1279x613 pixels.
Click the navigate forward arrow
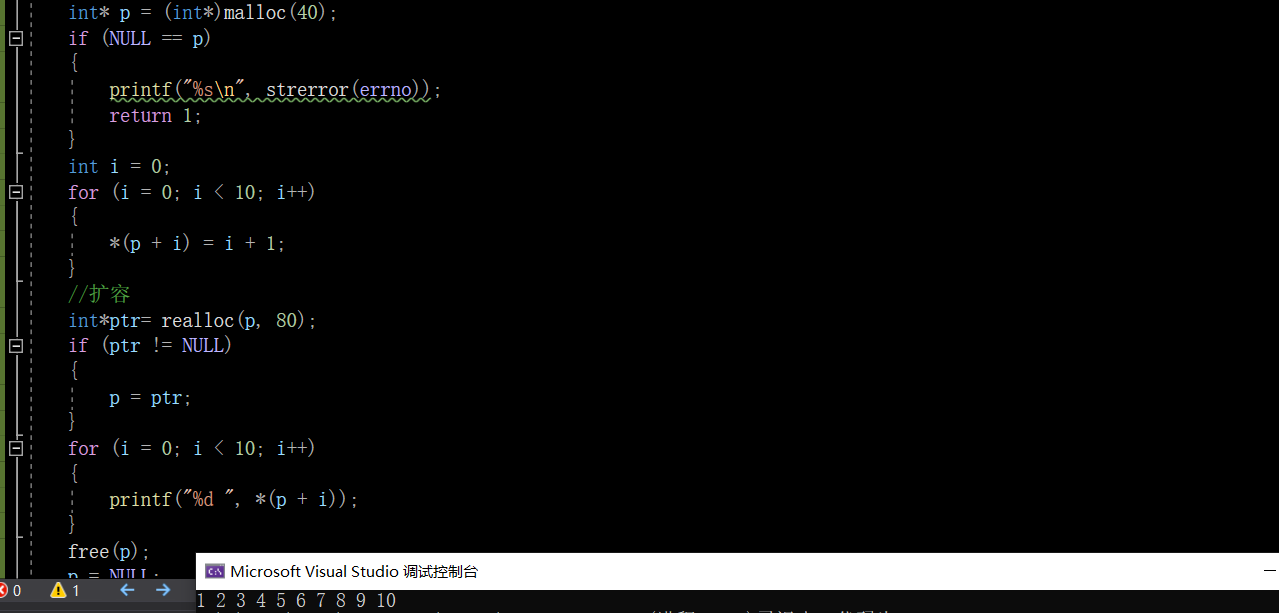click(163, 590)
